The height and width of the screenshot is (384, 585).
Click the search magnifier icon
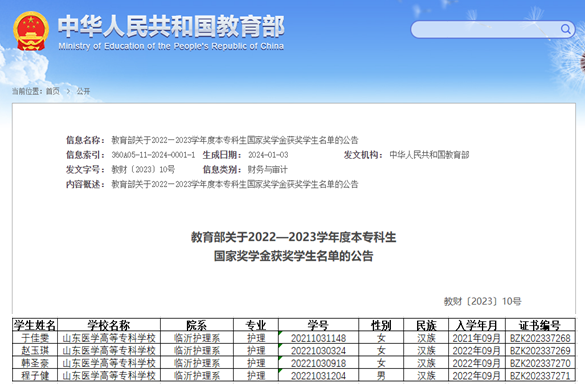tap(566, 29)
